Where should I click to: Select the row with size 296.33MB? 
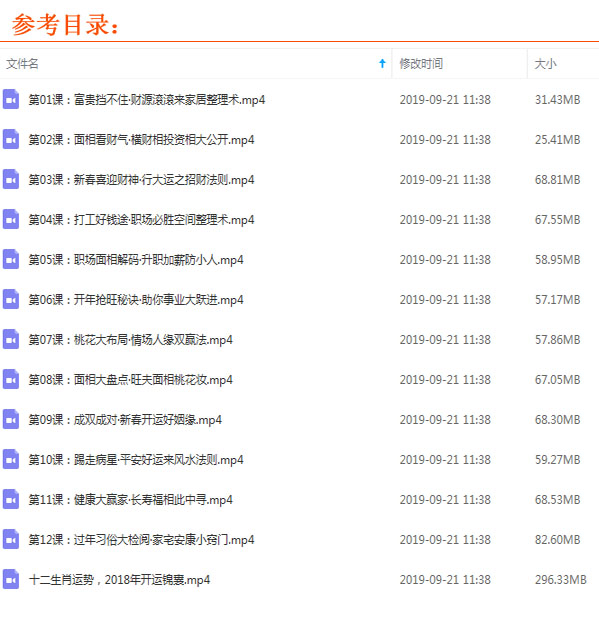pos(299,580)
